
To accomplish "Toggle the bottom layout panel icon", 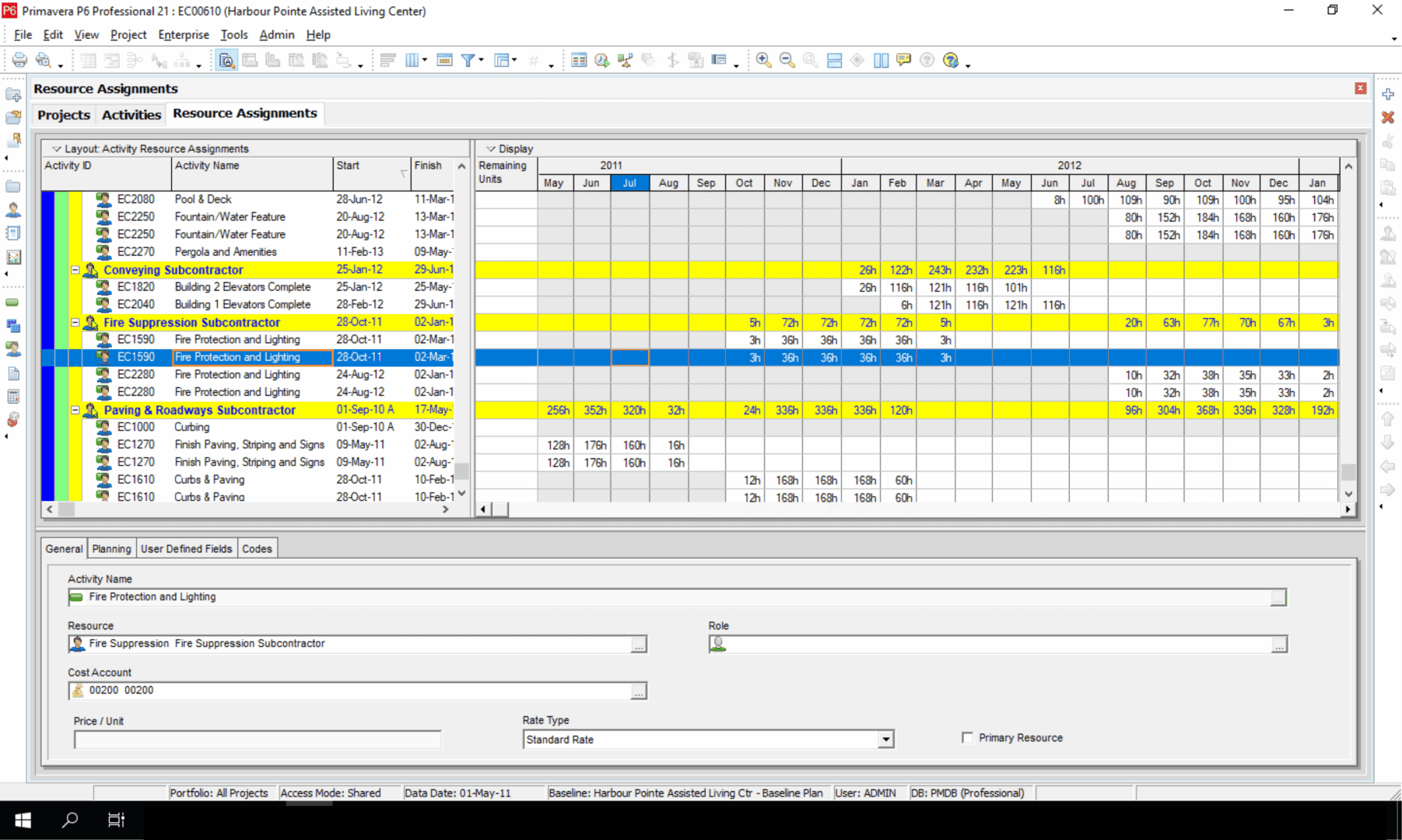I will point(834,61).
